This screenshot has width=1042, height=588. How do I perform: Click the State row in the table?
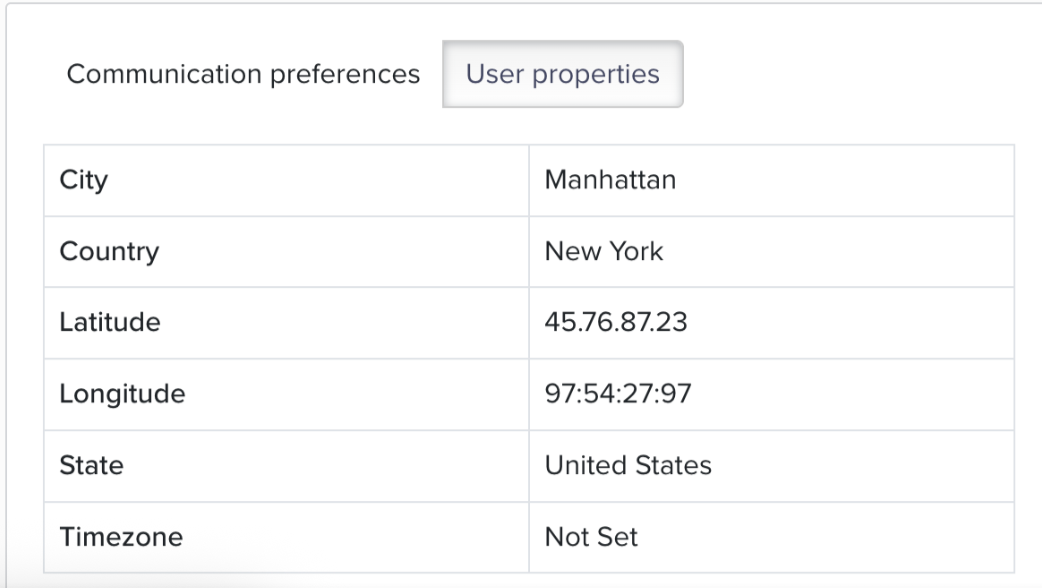pos(285,465)
